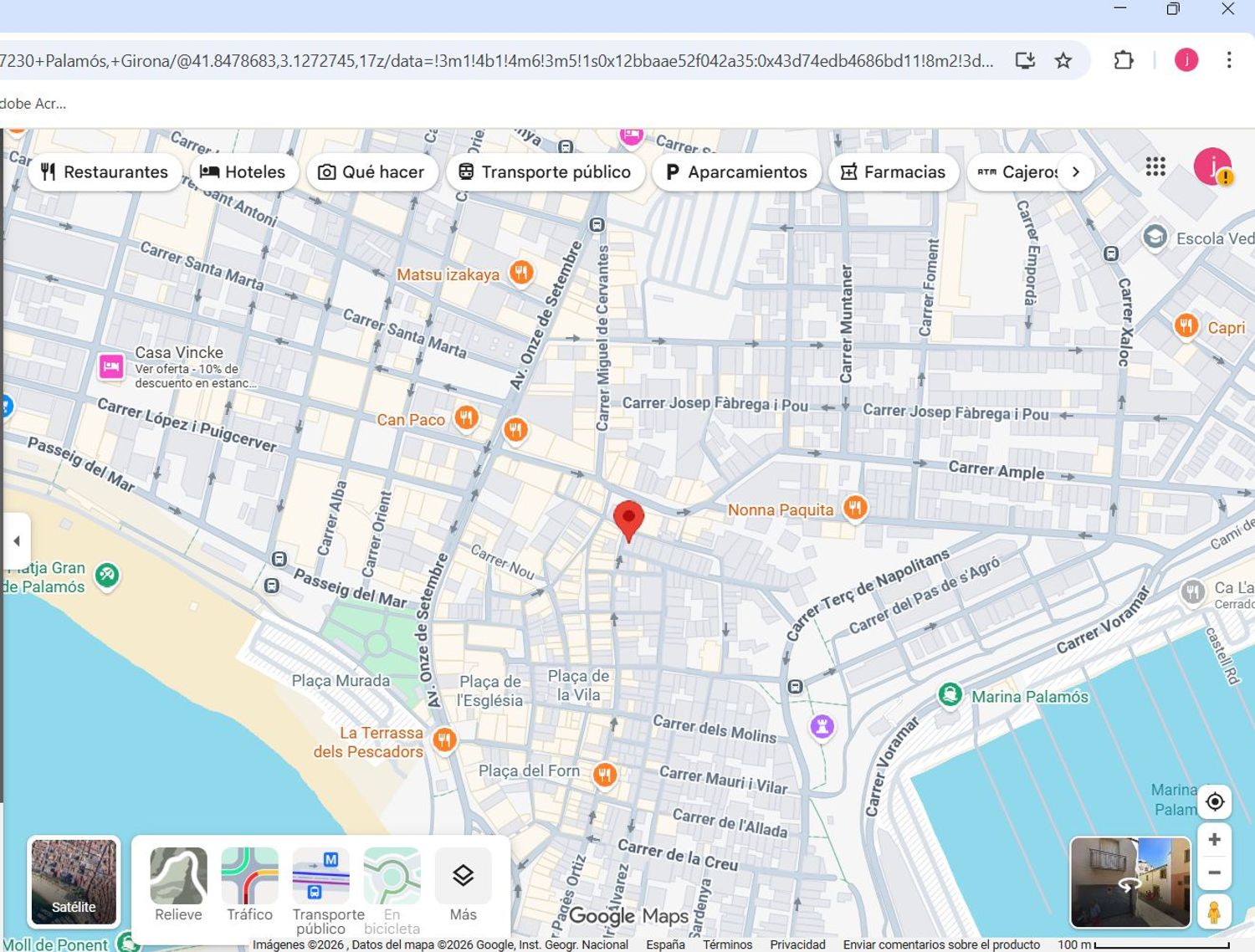The image size is (1255, 952).
Task: Open the Privacidad link
Action: click(797, 944)
